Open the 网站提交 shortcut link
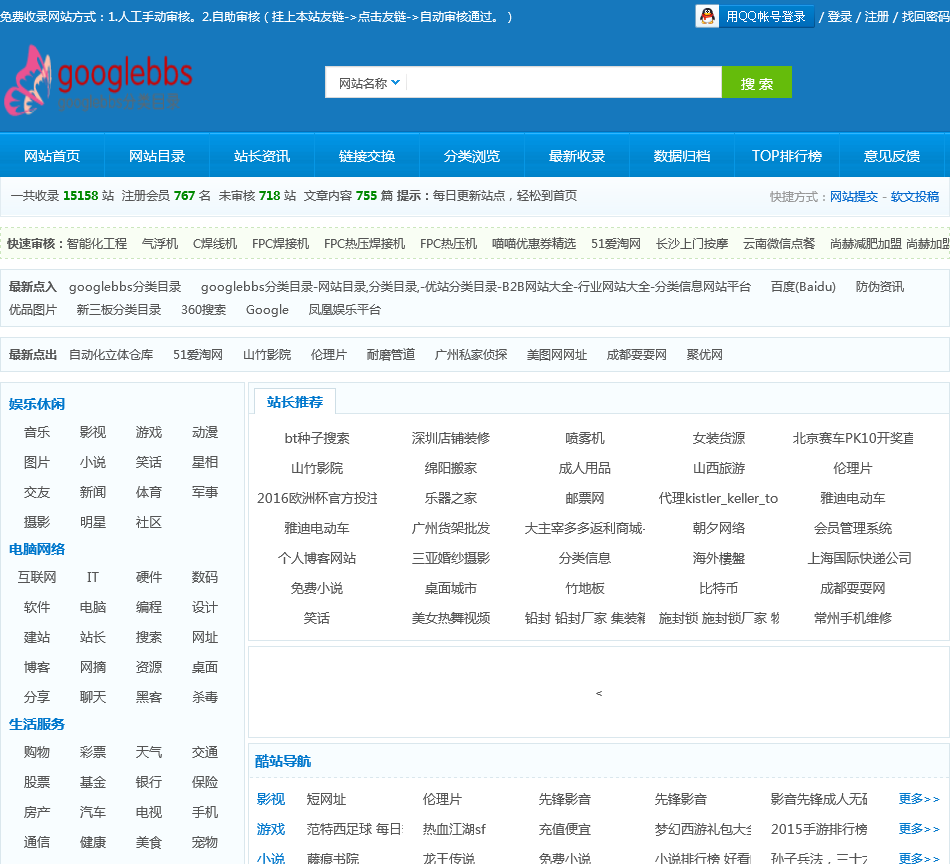The height and width of the screenshot is (864, 950). tap(854, 196)
